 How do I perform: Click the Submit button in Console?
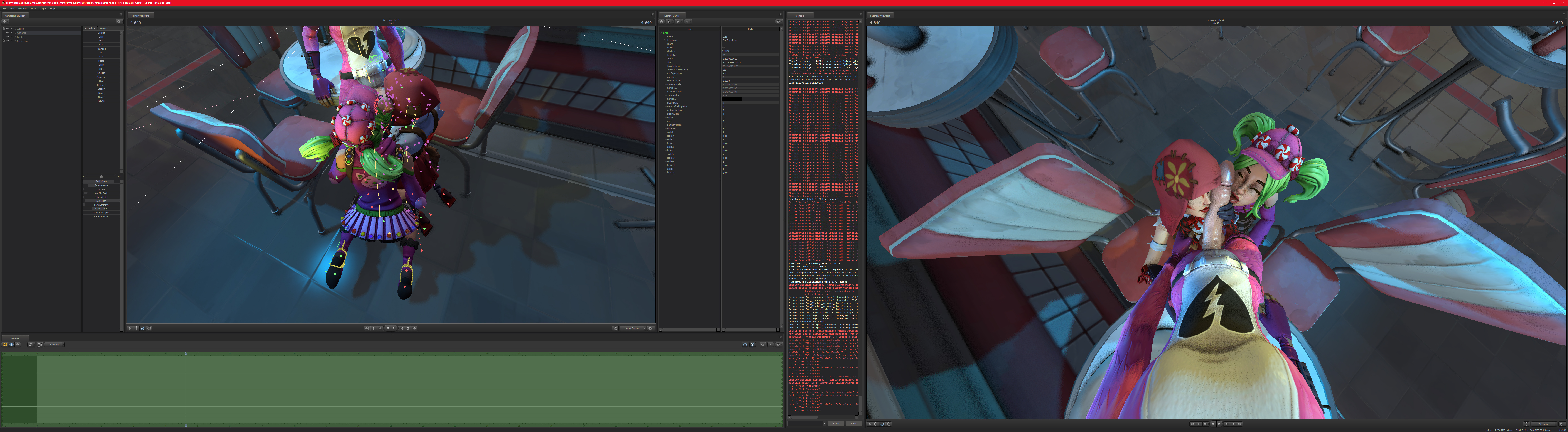pyautogui.click(x=836, y=423)
